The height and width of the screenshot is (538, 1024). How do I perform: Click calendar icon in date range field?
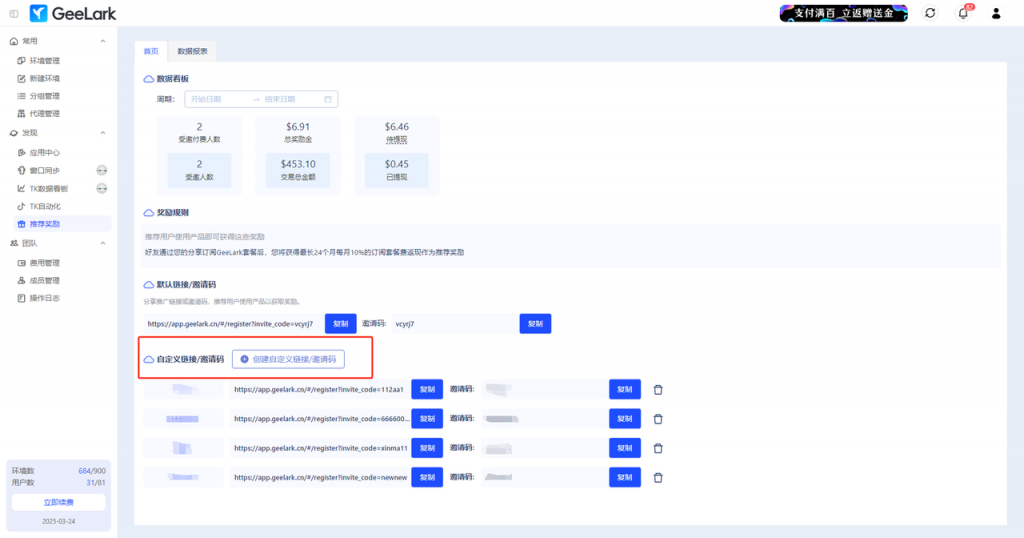pyautogui.click(x=327, y=99)
